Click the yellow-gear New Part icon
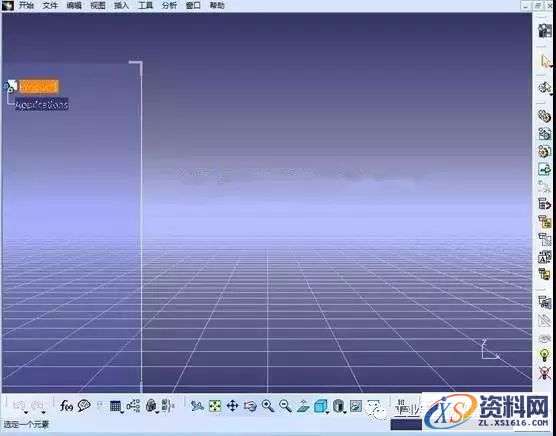This screenshot has height=436, width=556. pos(544,151)
